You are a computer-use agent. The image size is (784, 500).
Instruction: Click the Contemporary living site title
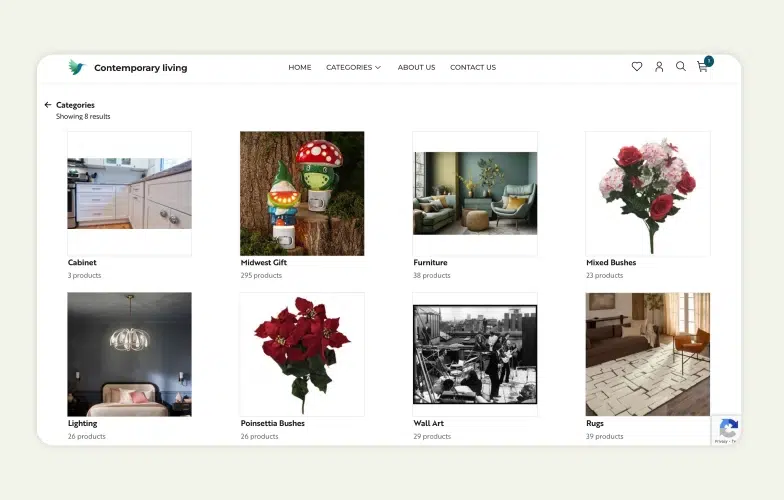[x=140, y=68]
